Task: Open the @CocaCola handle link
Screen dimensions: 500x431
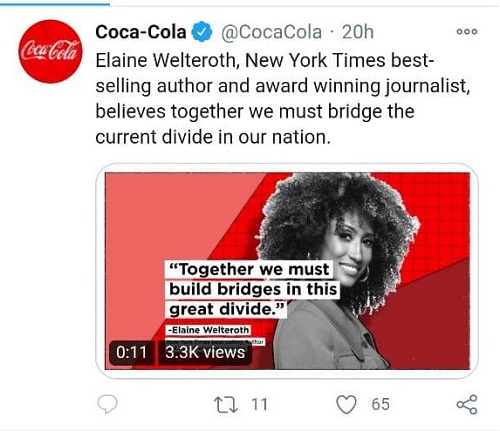Action: (271, 32)
